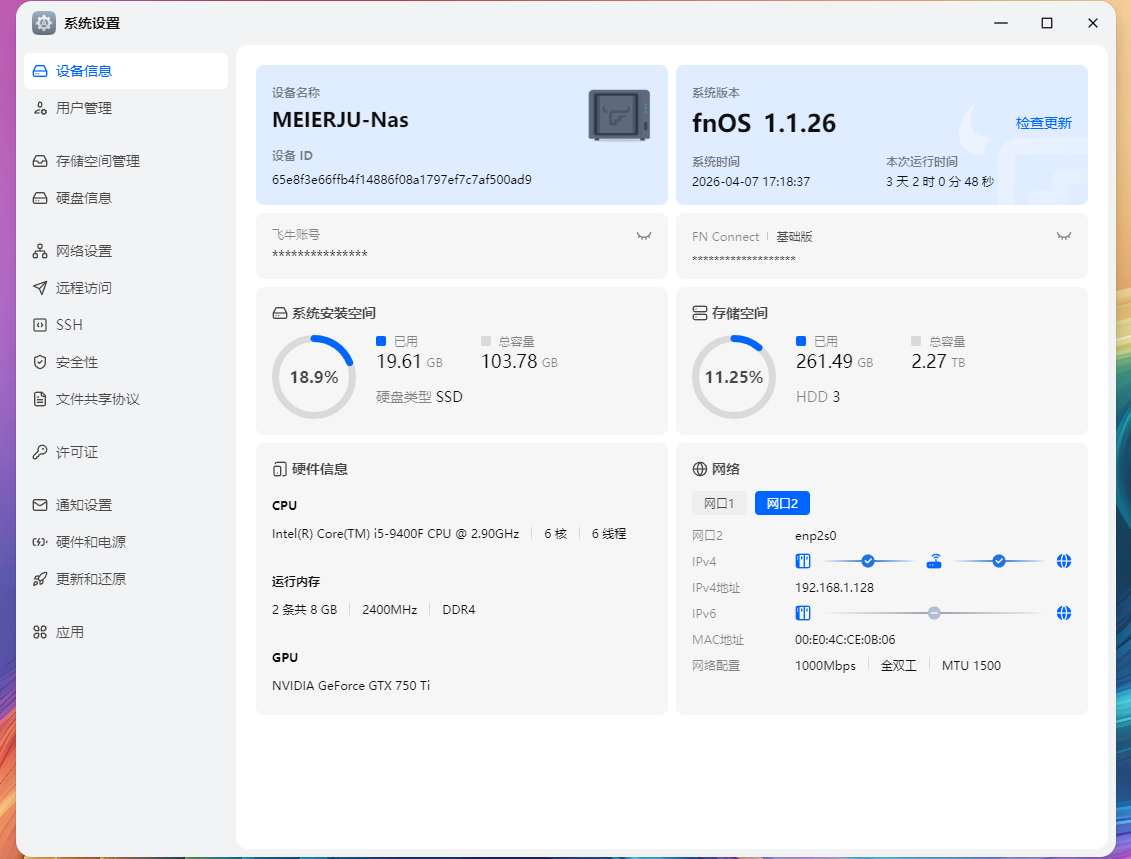Image resolution: width=1131 pixels, height=859 pixels.
Task: Reveal the hidden 飞牛账号 with eye icon
Action: click(644, 236)
